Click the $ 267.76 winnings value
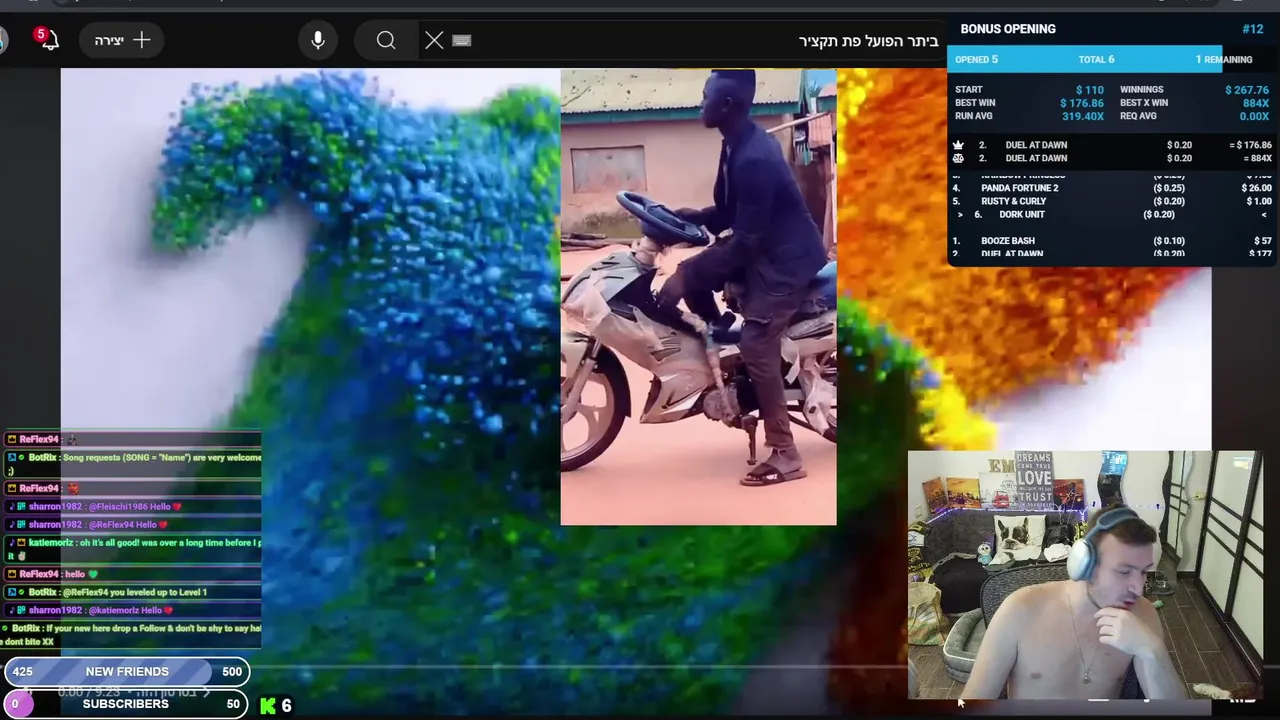This screenshot has width=1280, height=720. (1247, 90)
